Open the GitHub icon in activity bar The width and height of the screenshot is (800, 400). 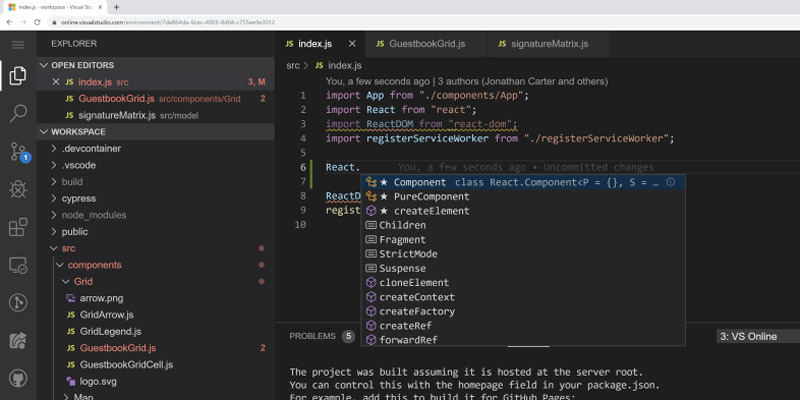tap(18, 378)
